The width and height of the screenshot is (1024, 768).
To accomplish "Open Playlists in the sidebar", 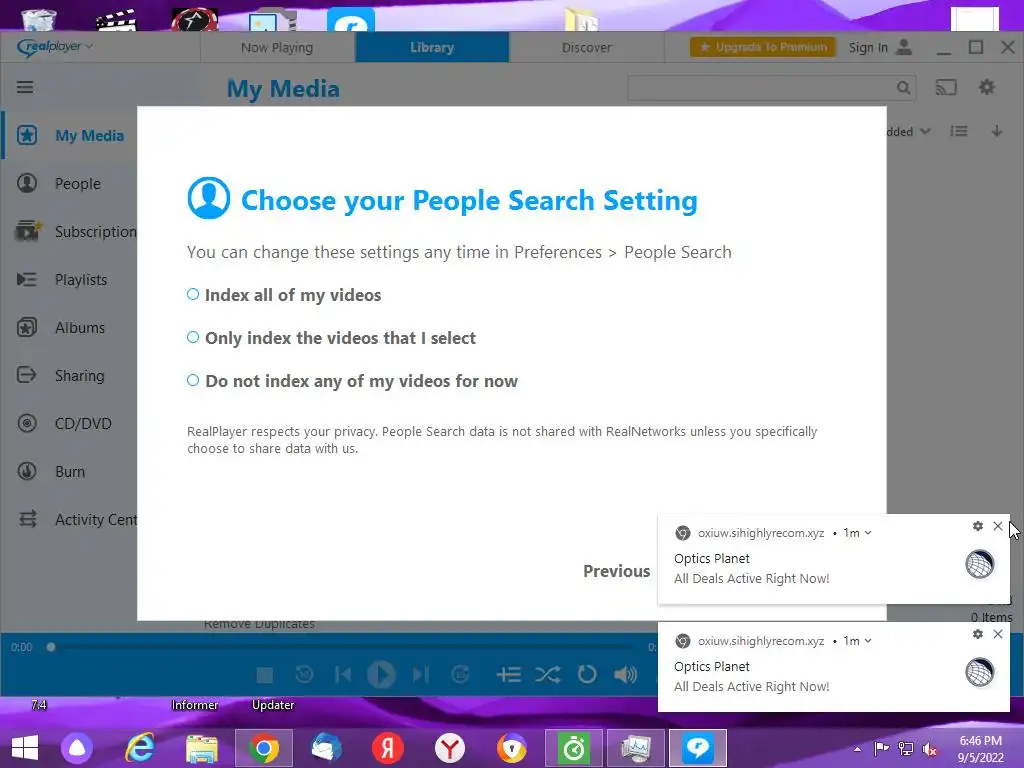I will 70,280.
